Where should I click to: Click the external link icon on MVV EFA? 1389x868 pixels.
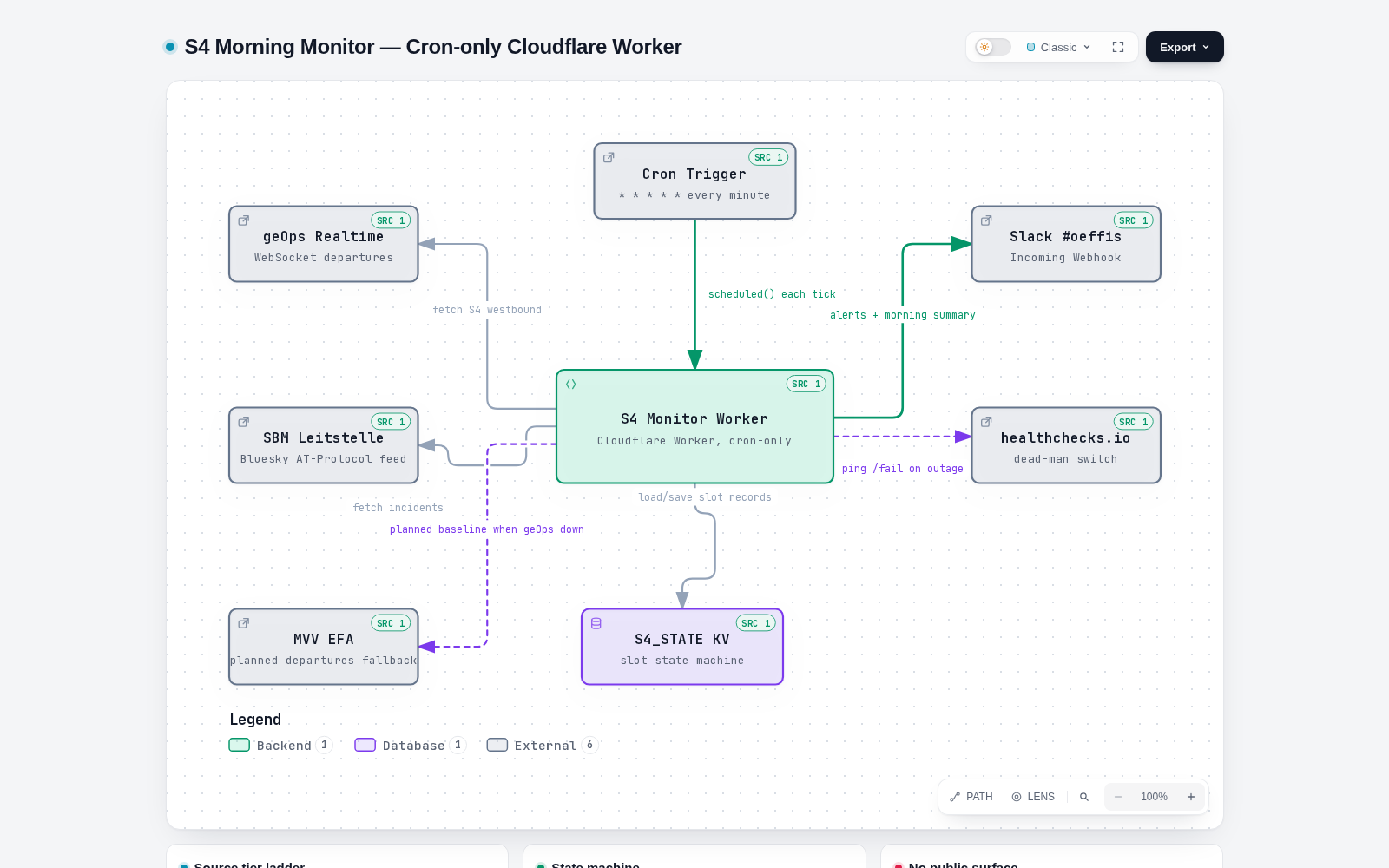244,623
